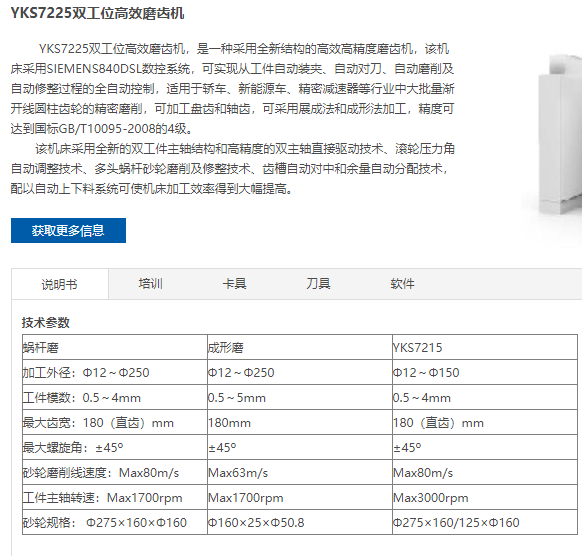Click the 加工外径 Φ12～Φ250 cell
Image resolution: width=582 pixels, height=556 pixels.
click(x=115, y=372)
